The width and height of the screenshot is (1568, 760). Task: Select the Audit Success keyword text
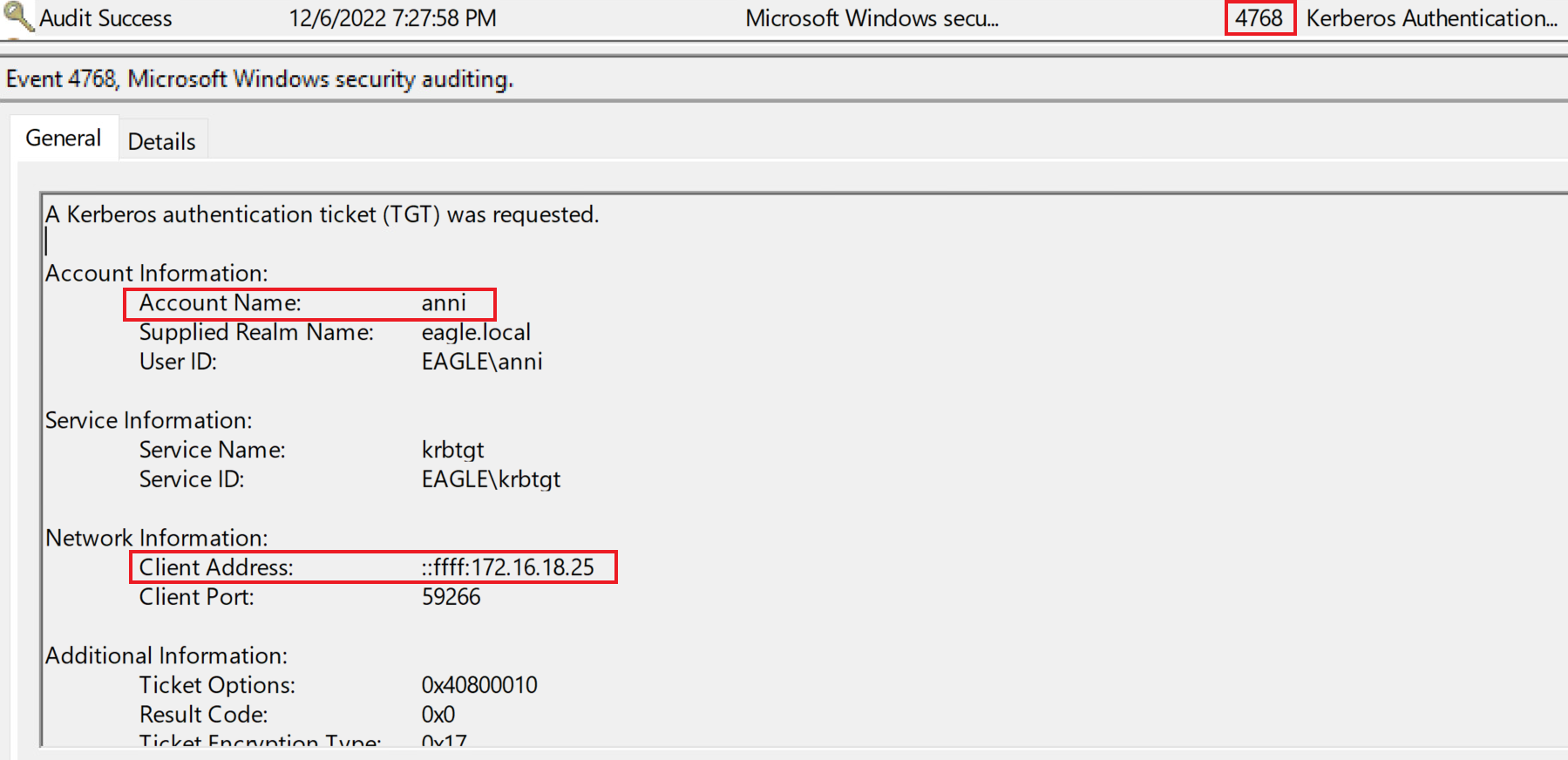105,18
